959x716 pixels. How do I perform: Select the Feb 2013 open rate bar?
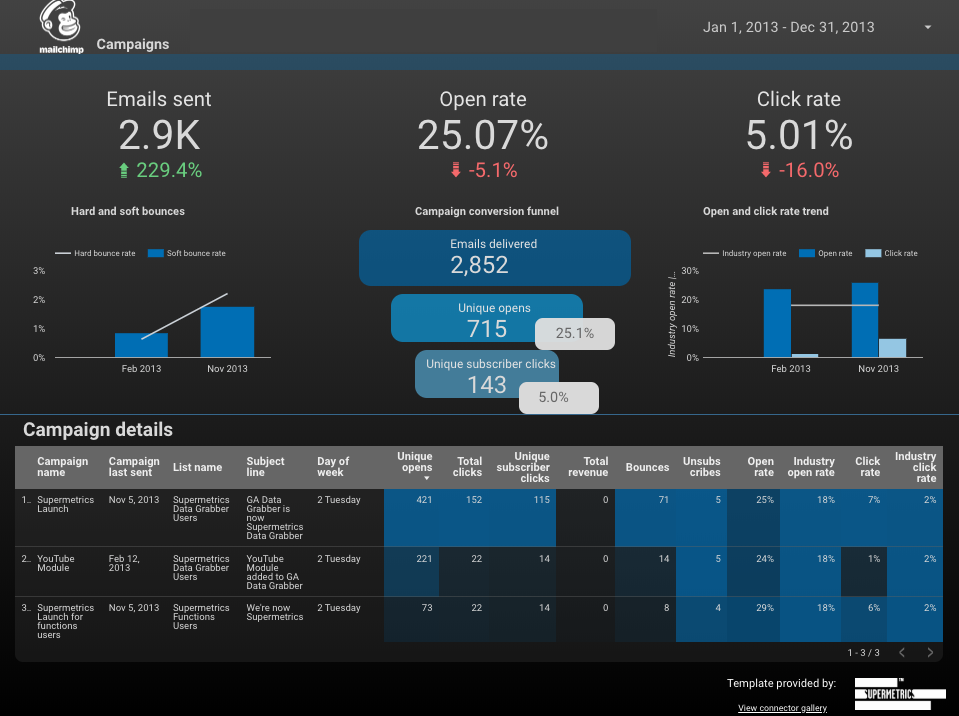[x=777, y=323]
